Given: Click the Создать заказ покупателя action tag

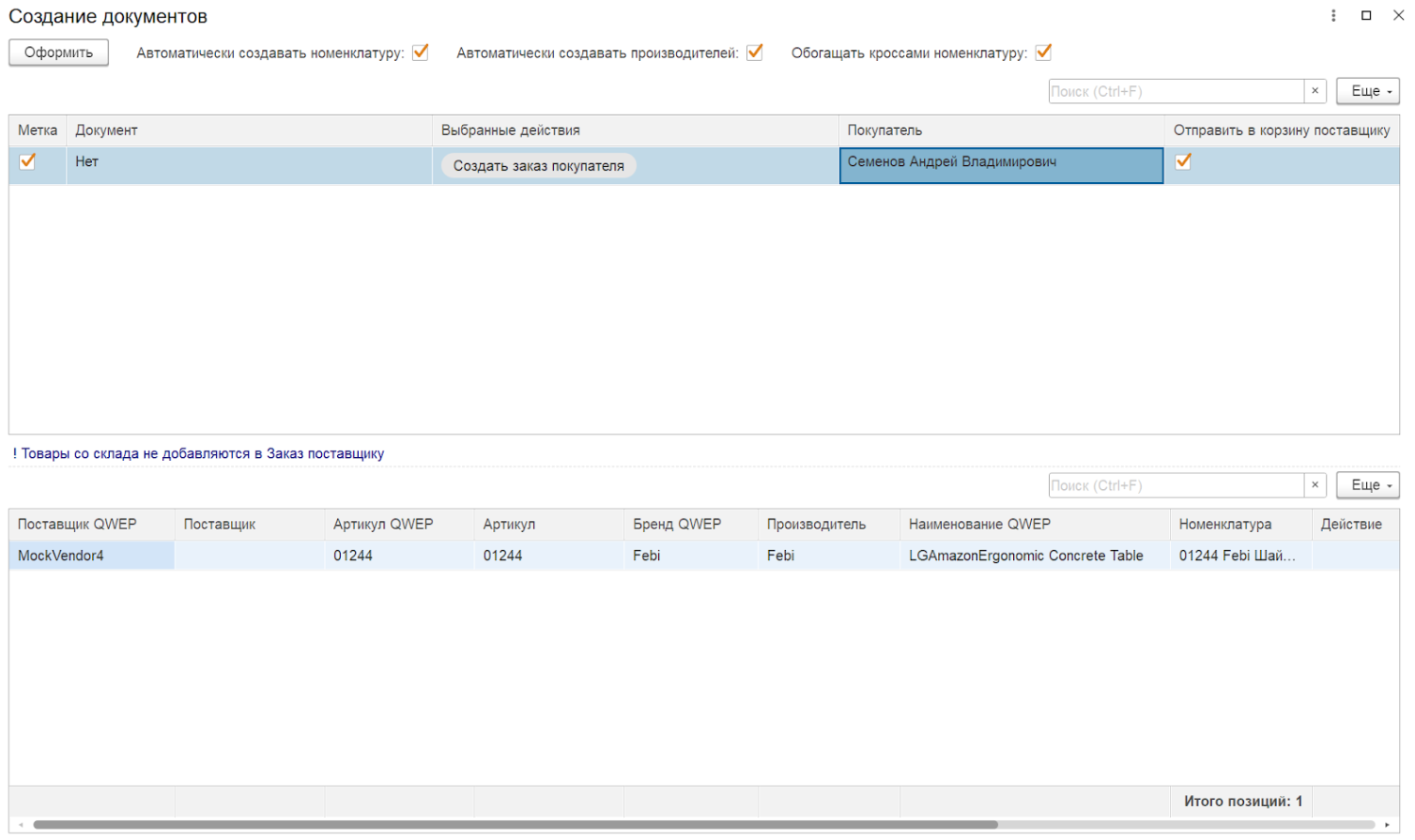Looking at the screenshot, I should click(538, 166).
